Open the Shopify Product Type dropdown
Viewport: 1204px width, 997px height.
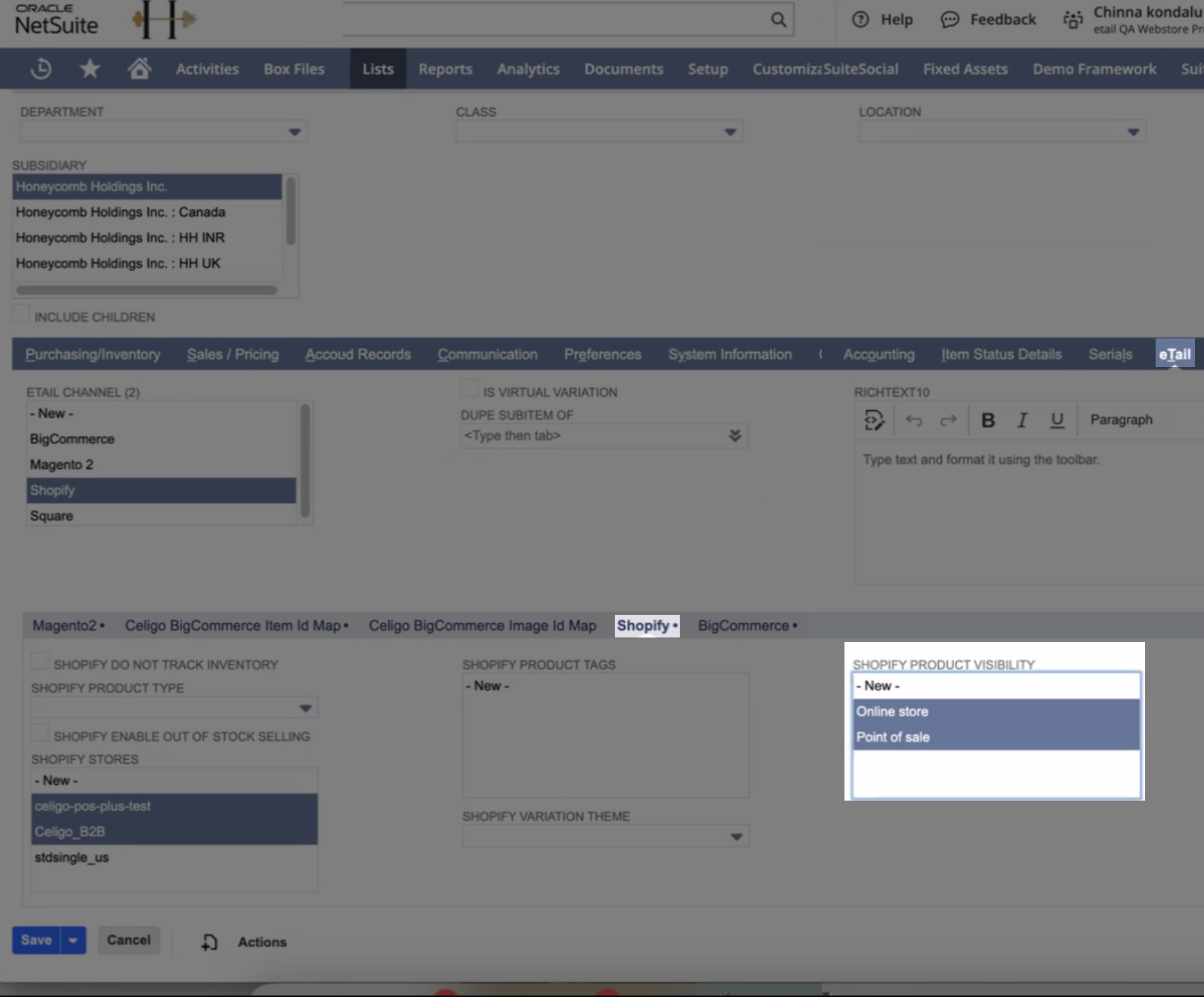tap(305, 708)
